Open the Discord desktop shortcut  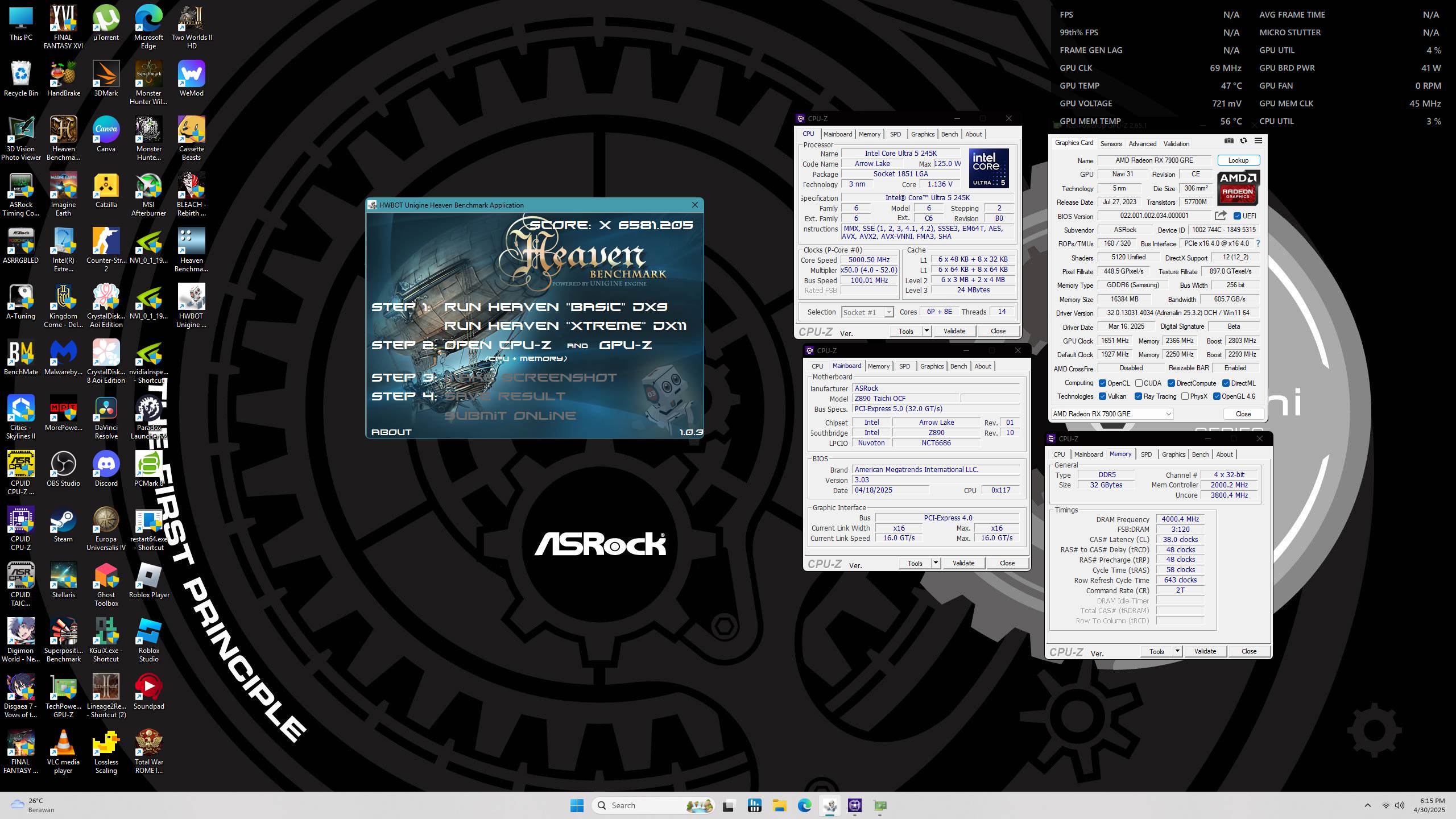[106, 469]
